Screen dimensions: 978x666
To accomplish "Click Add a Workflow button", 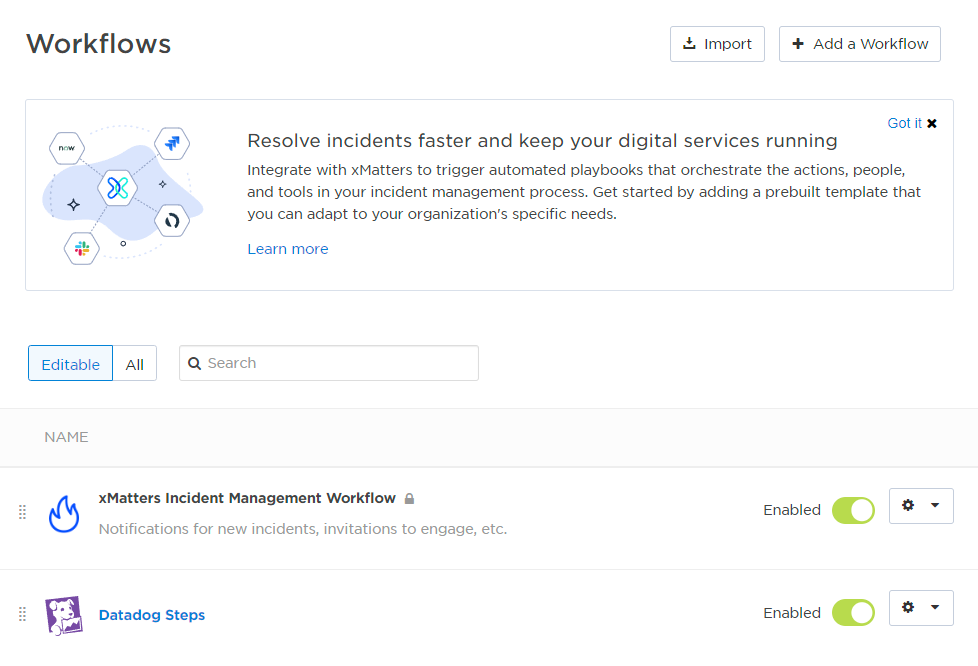I will (859, 44).
